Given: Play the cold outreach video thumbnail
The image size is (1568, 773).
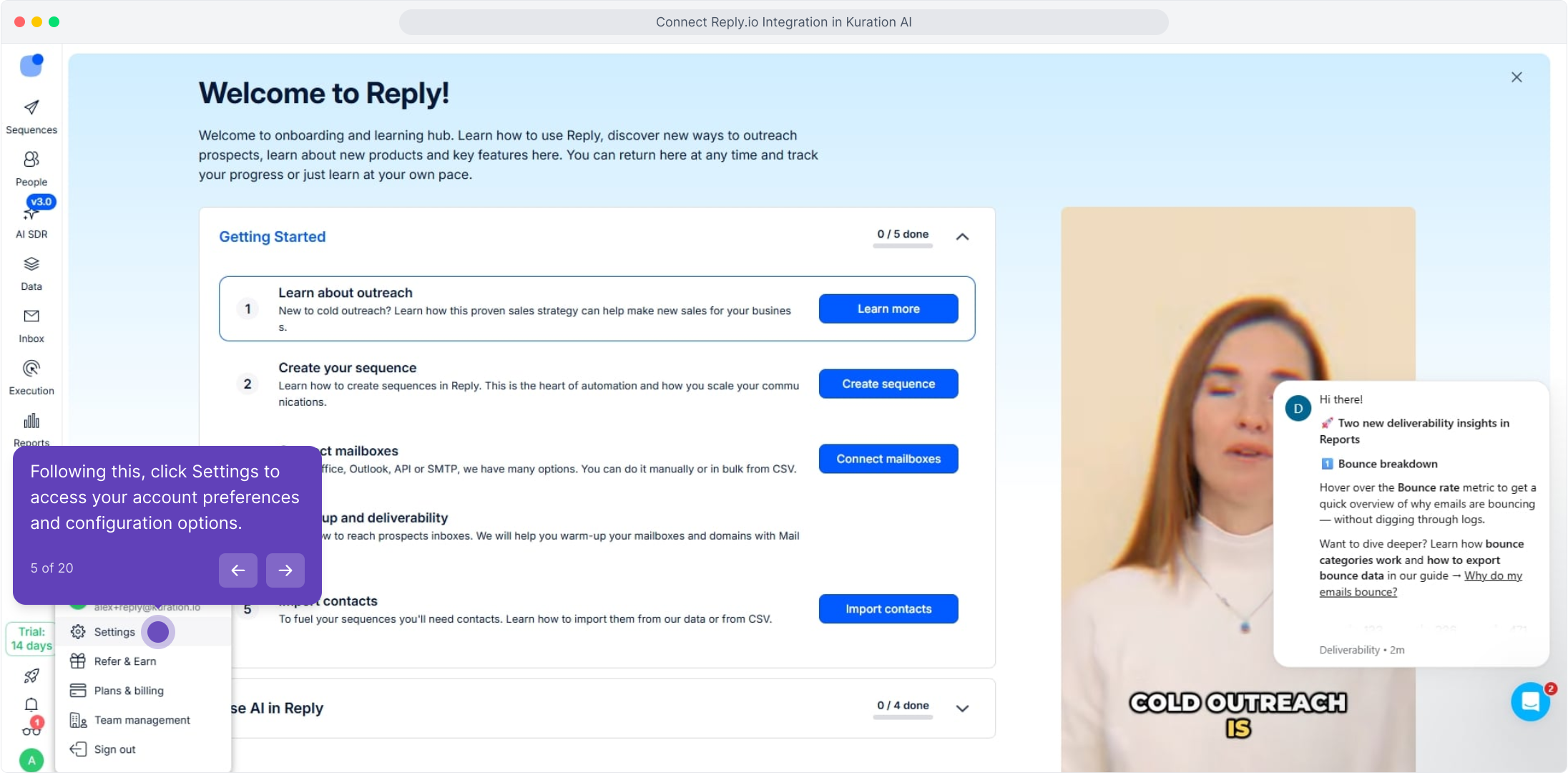Looking at the screenshot, I should point(1238,490).
